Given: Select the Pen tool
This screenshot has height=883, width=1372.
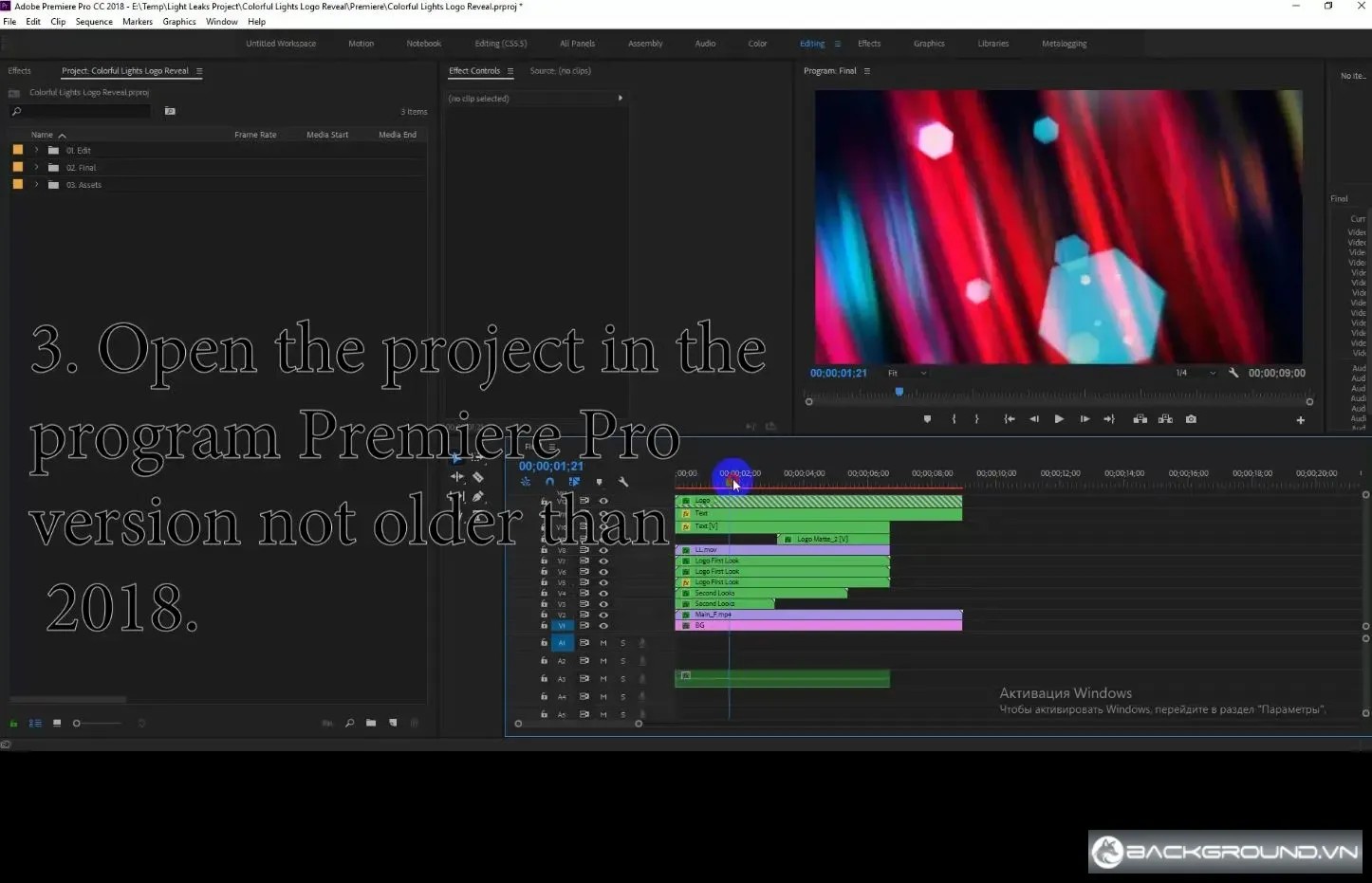Looking at the screenshot, I should [x=478, y=496].
